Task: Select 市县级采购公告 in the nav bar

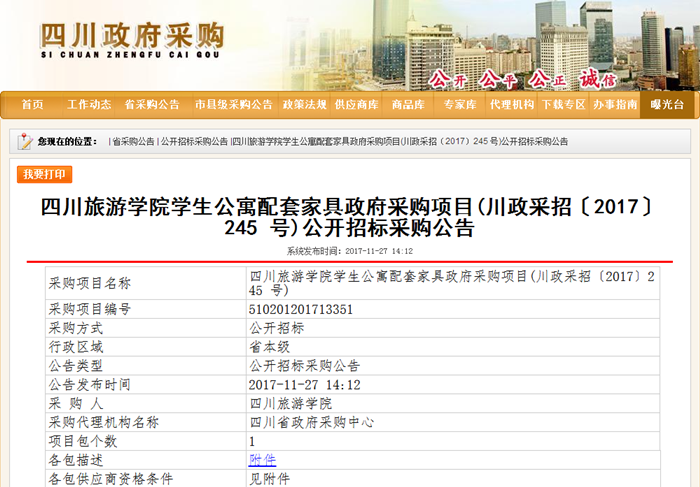Action: click(233, 104)
